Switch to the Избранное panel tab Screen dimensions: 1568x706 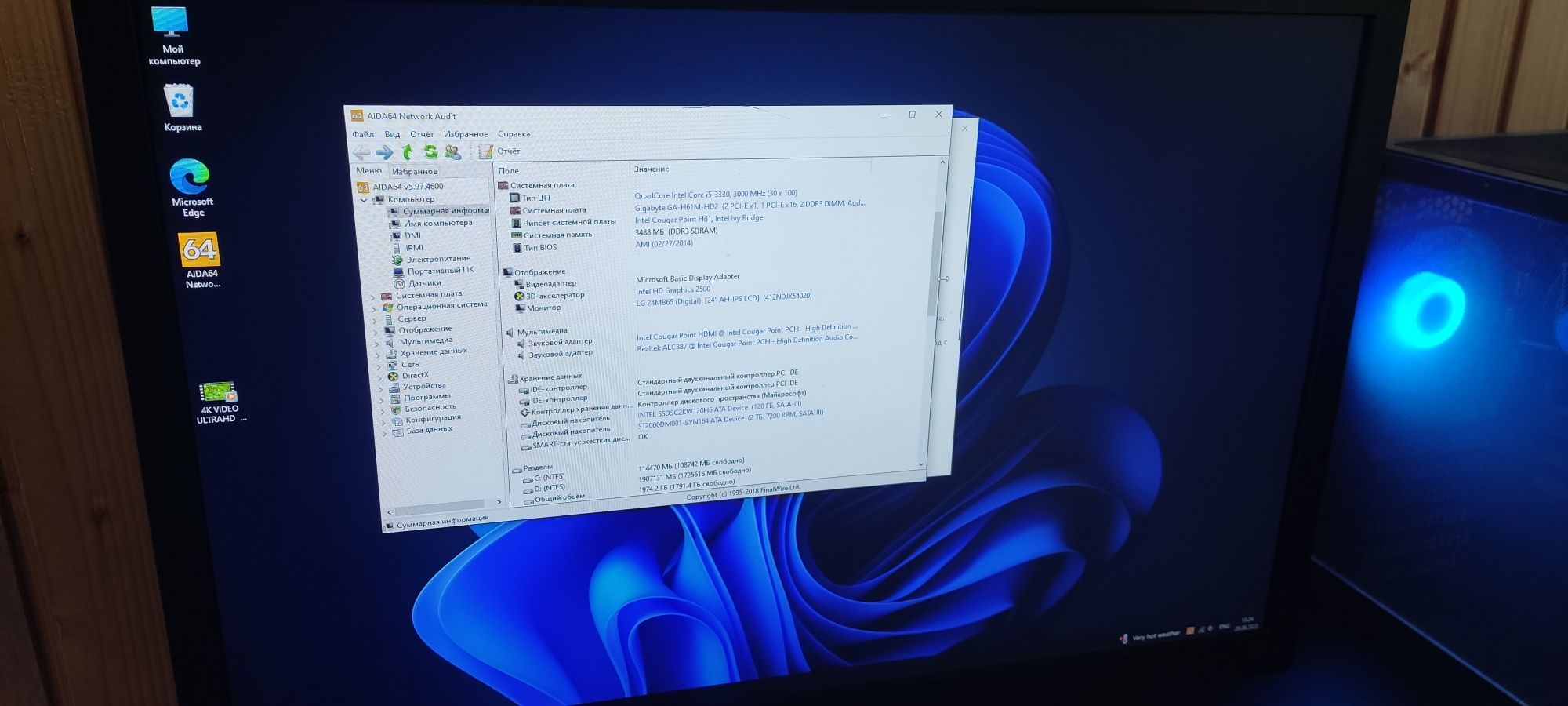[x=415, y=171]
